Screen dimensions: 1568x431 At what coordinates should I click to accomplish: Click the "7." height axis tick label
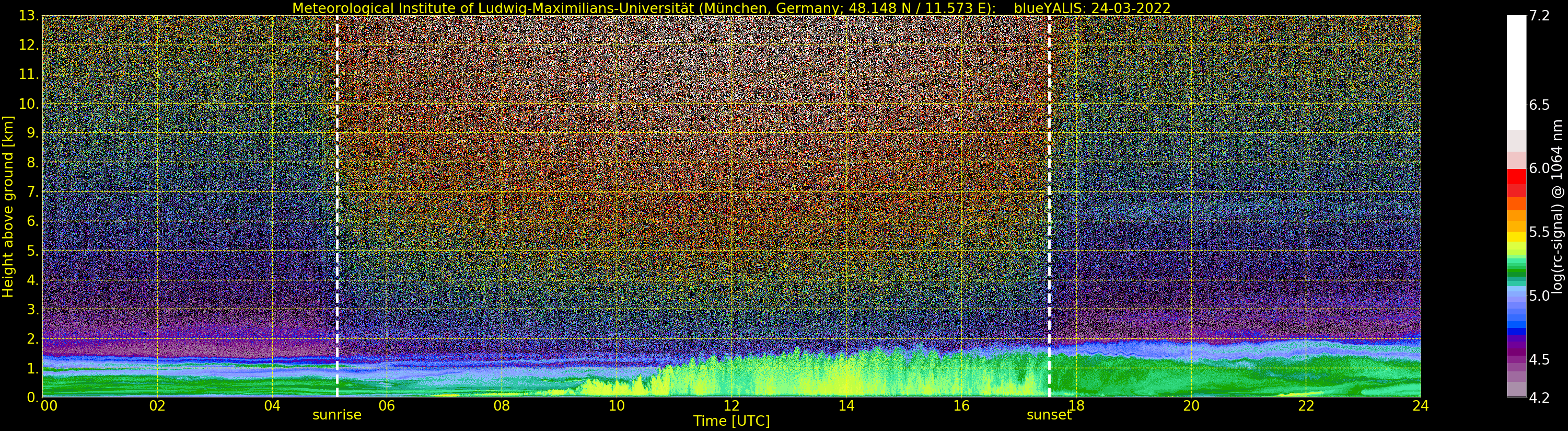(32, 192)
